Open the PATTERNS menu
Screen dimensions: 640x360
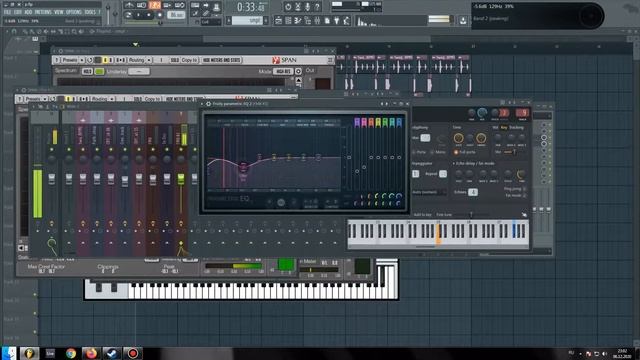coord(43,12)
